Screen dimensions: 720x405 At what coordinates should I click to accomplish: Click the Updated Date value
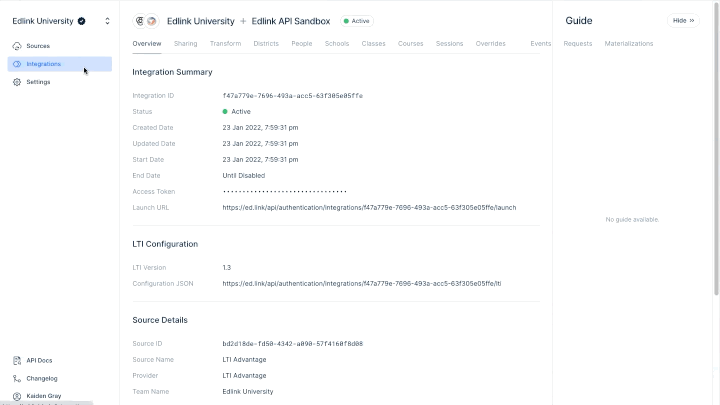click(260, 144)
